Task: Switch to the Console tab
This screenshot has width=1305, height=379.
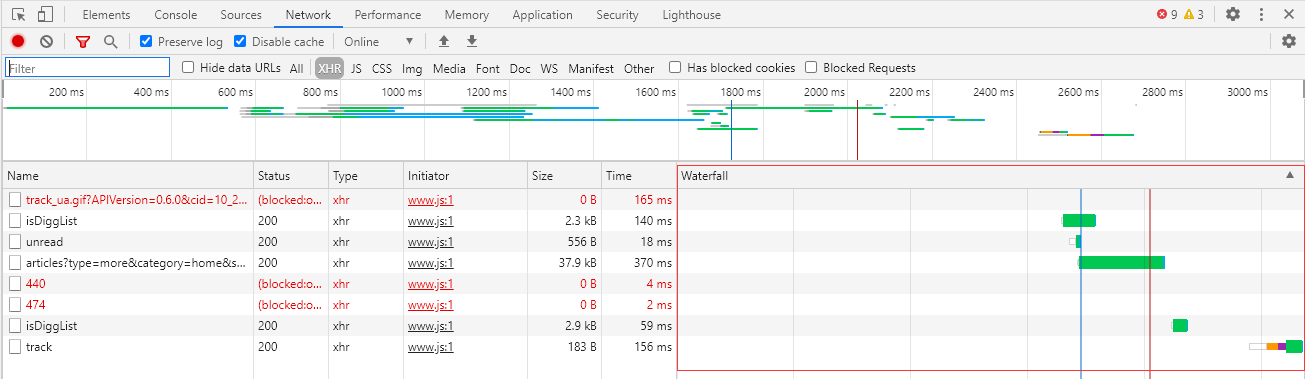Action: (x=175, y=15)
